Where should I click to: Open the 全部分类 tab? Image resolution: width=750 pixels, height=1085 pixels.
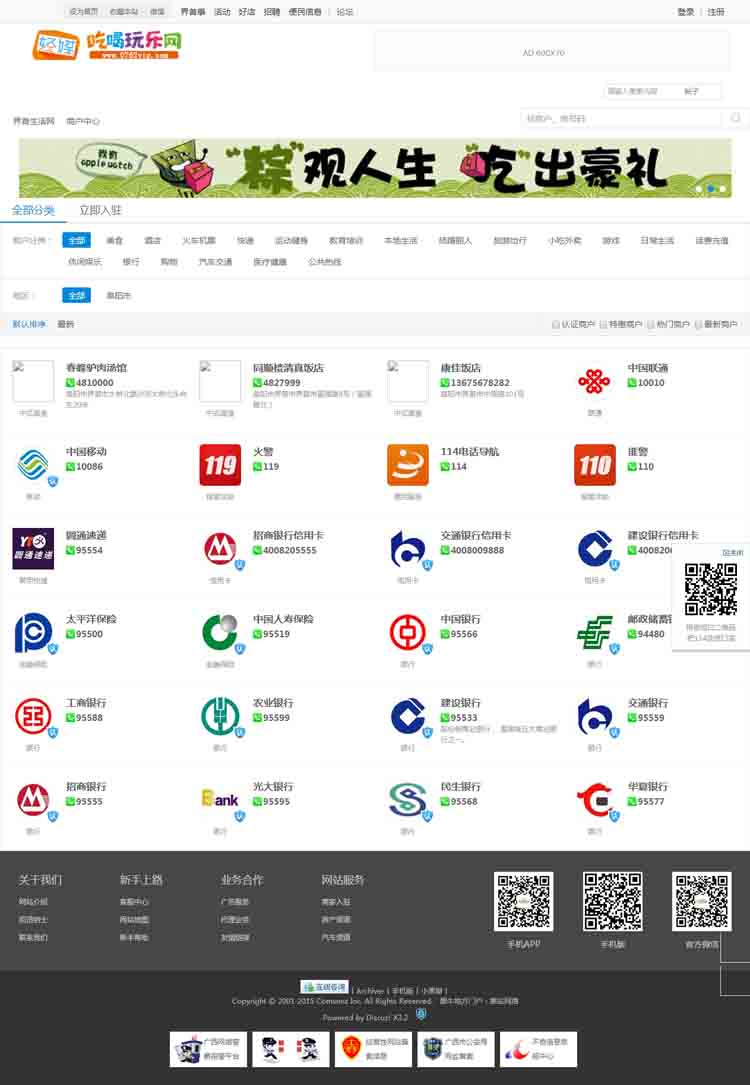(x=33, y=210)
